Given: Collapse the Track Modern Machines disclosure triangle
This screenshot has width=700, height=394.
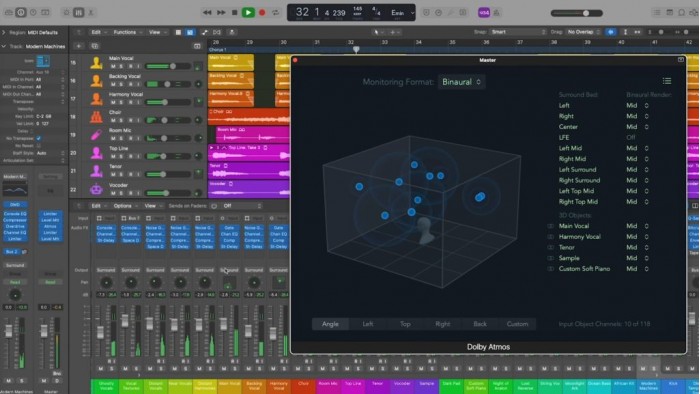Looking at the screenshot, I should point(4,46).
